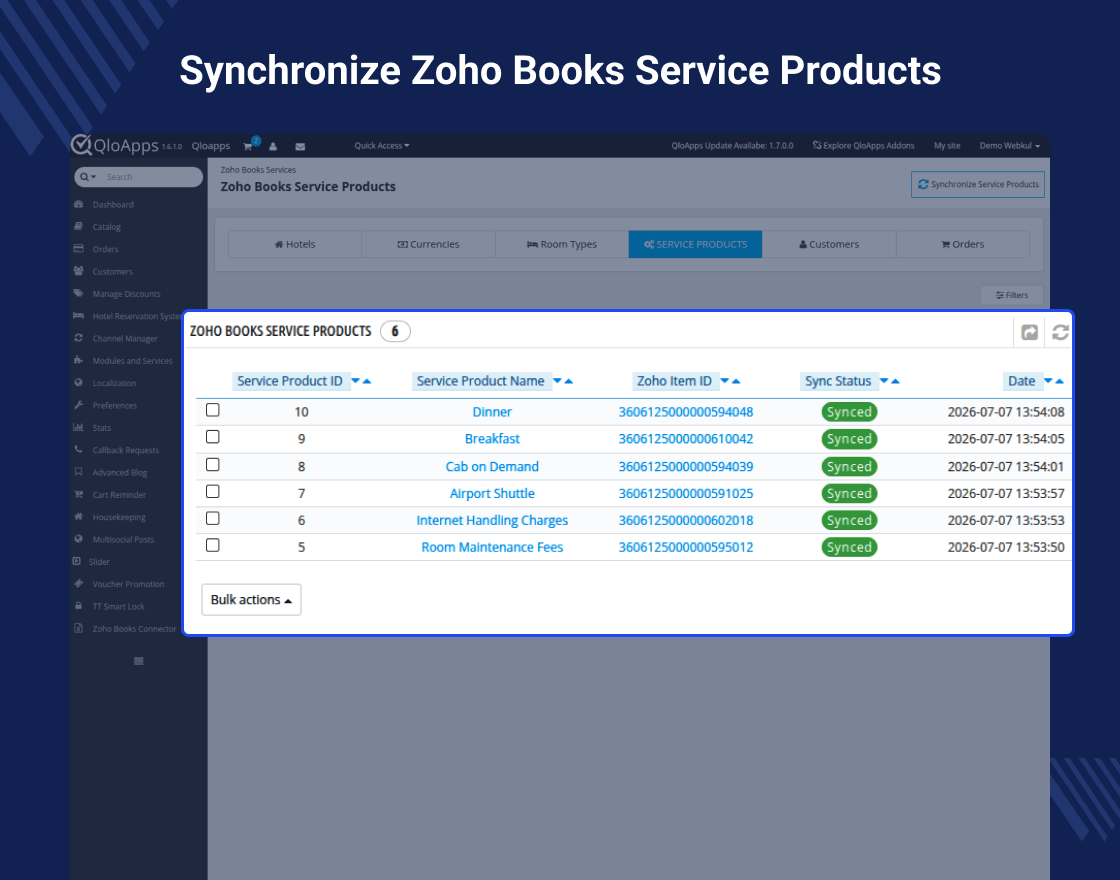Screen dimensions: 1120x880
Task: Check the Dinner row checkbox
Action: pyautogui.click(x=212, y=410)
